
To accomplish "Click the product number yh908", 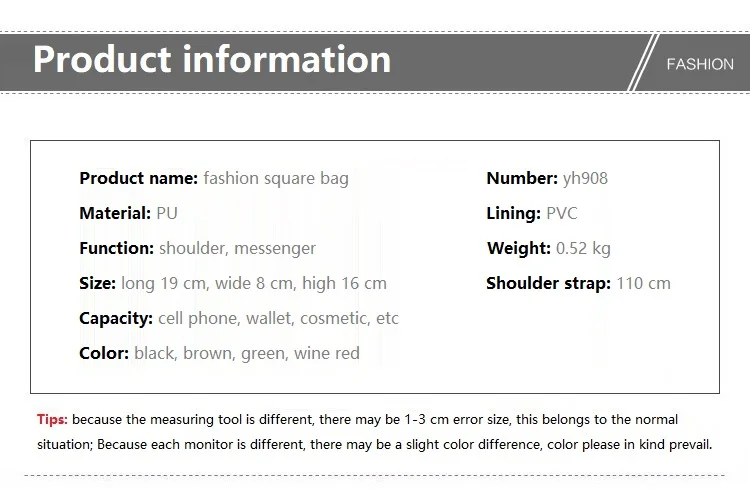I will 585,178.
